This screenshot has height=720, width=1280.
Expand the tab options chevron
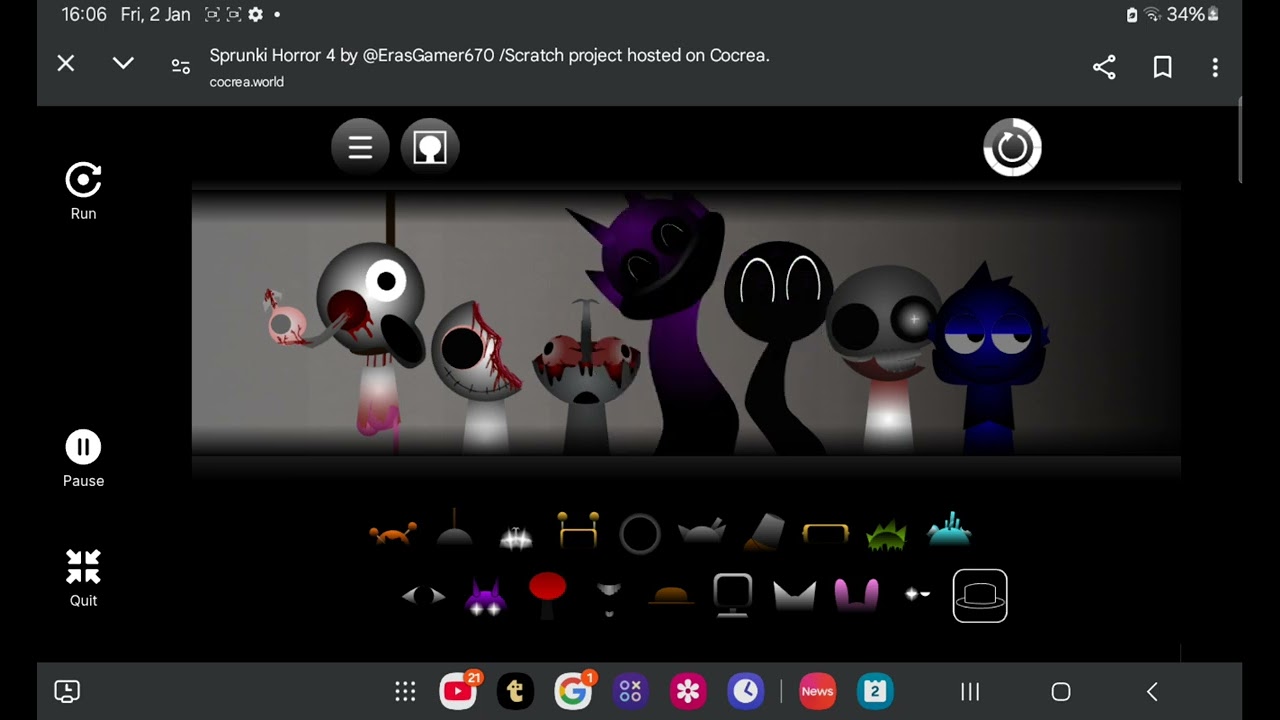point(123,64)
